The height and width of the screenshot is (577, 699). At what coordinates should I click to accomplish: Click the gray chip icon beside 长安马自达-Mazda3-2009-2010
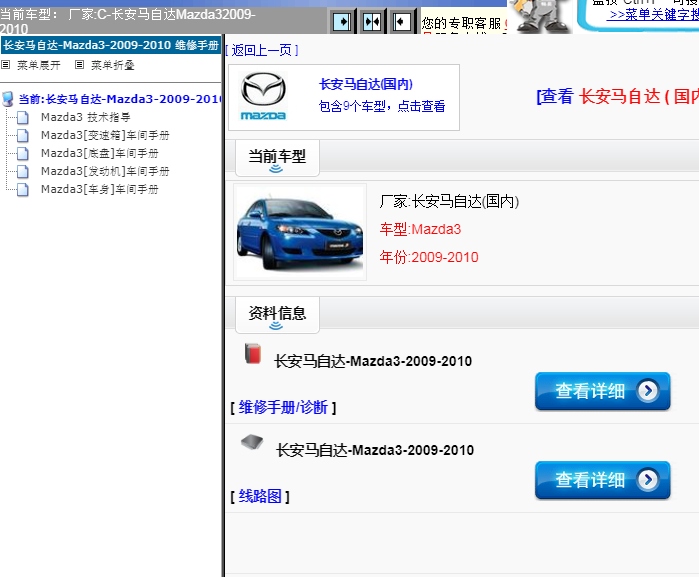(x=252, y=442)
